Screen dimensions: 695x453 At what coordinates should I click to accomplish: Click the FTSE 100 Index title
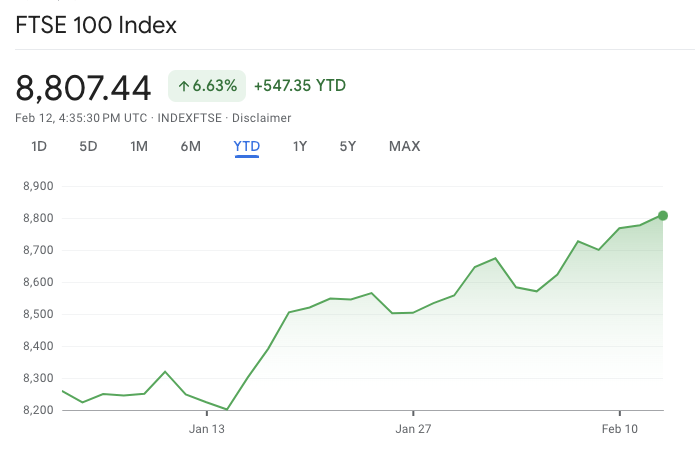point(96,25)
